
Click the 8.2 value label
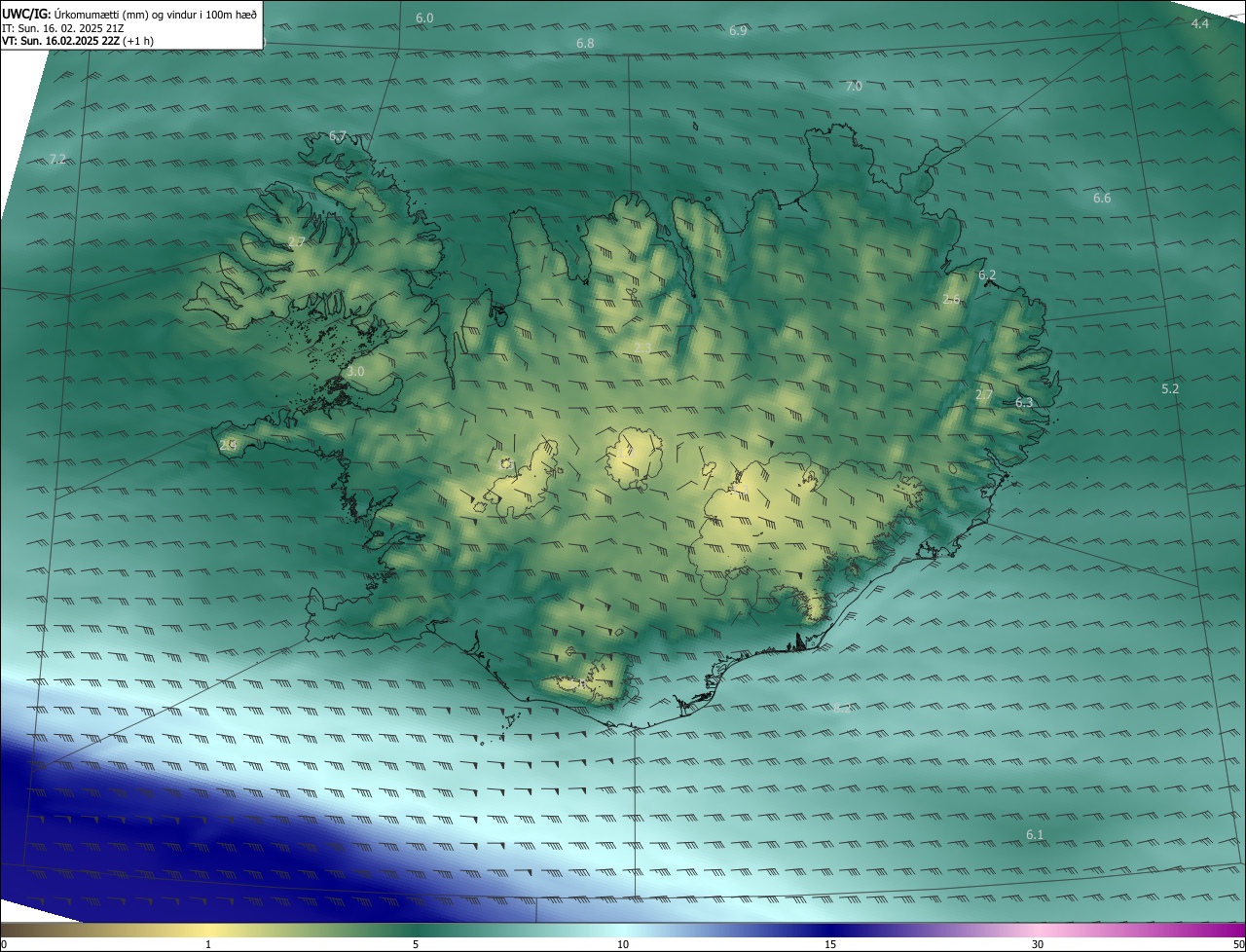click(x=842, y=709)
